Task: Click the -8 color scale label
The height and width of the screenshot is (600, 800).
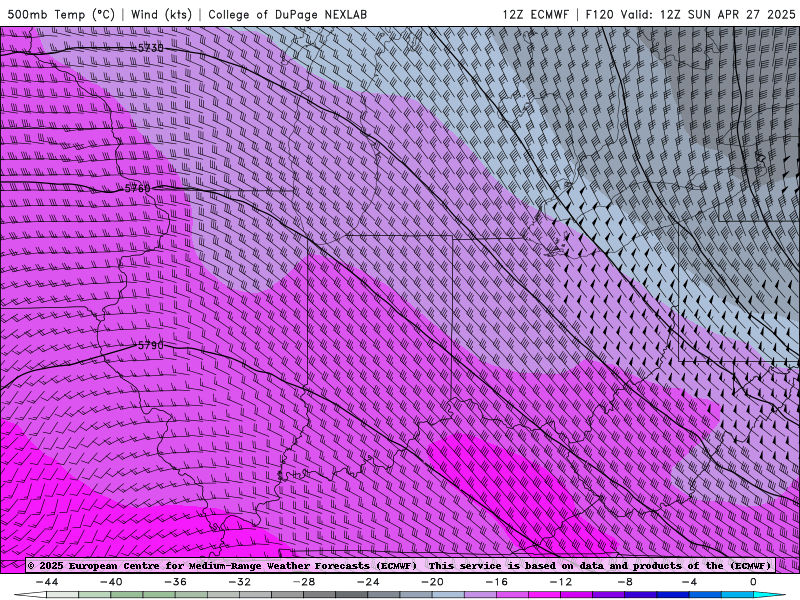Action: pyautogui.click(x=625, y=582)
